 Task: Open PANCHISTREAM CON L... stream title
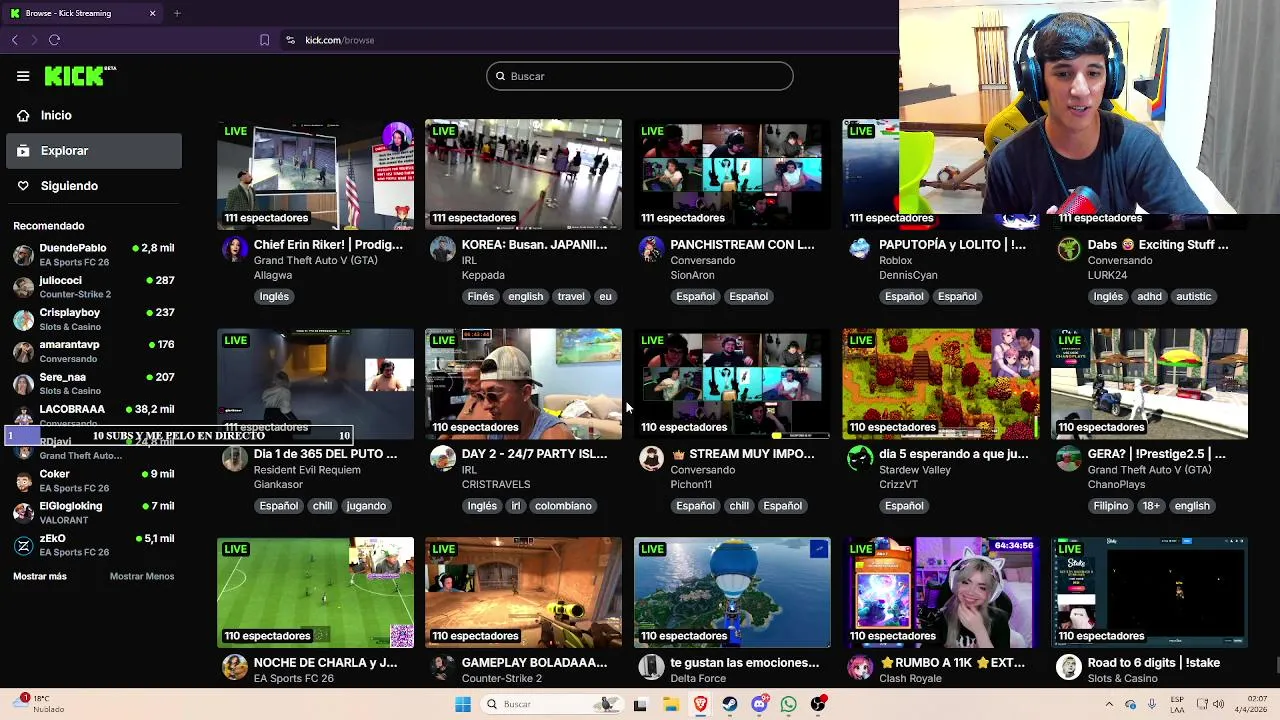(x=742, y=245)
